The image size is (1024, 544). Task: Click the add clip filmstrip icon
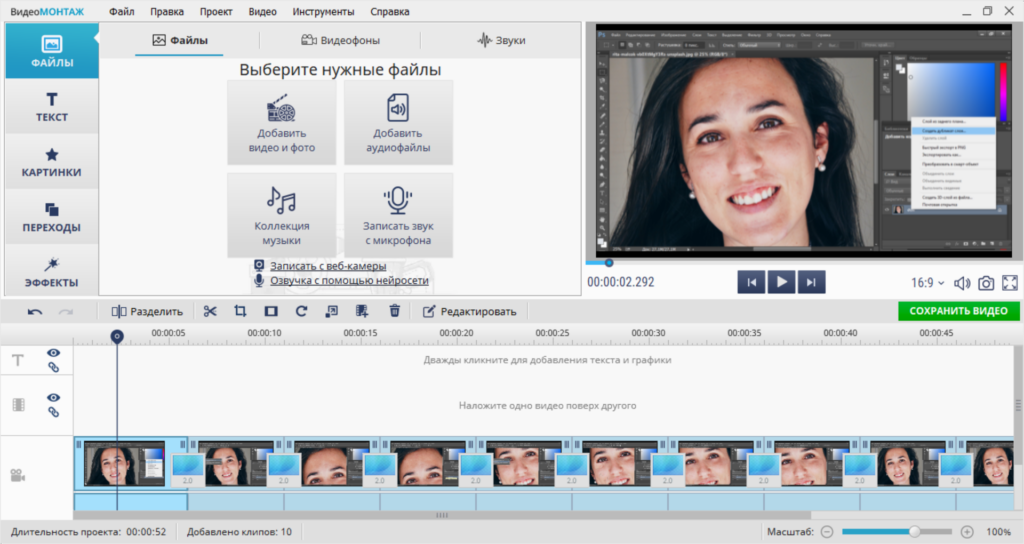click(362, 312)
